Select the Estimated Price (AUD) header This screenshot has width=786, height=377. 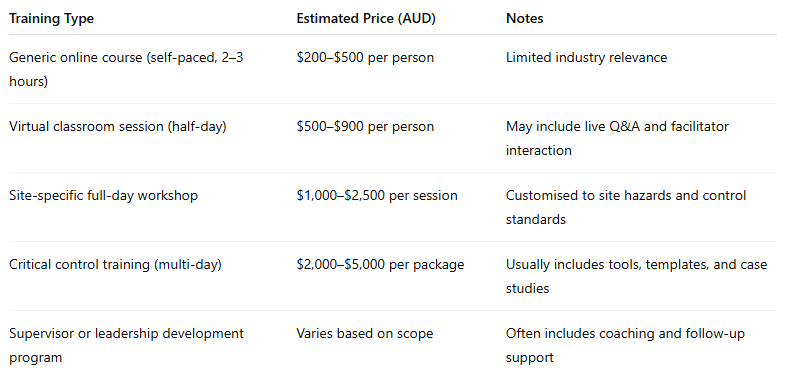click(366, 19)
